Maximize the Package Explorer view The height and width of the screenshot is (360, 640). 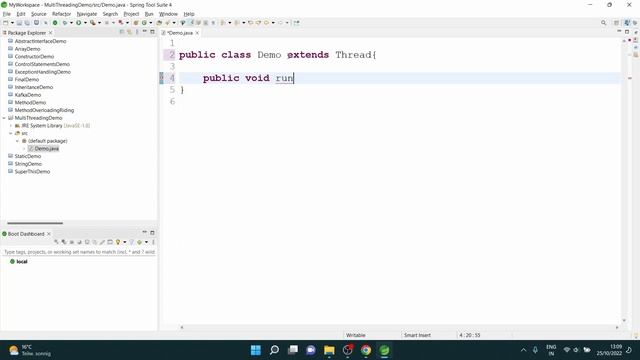coord(152,32)
